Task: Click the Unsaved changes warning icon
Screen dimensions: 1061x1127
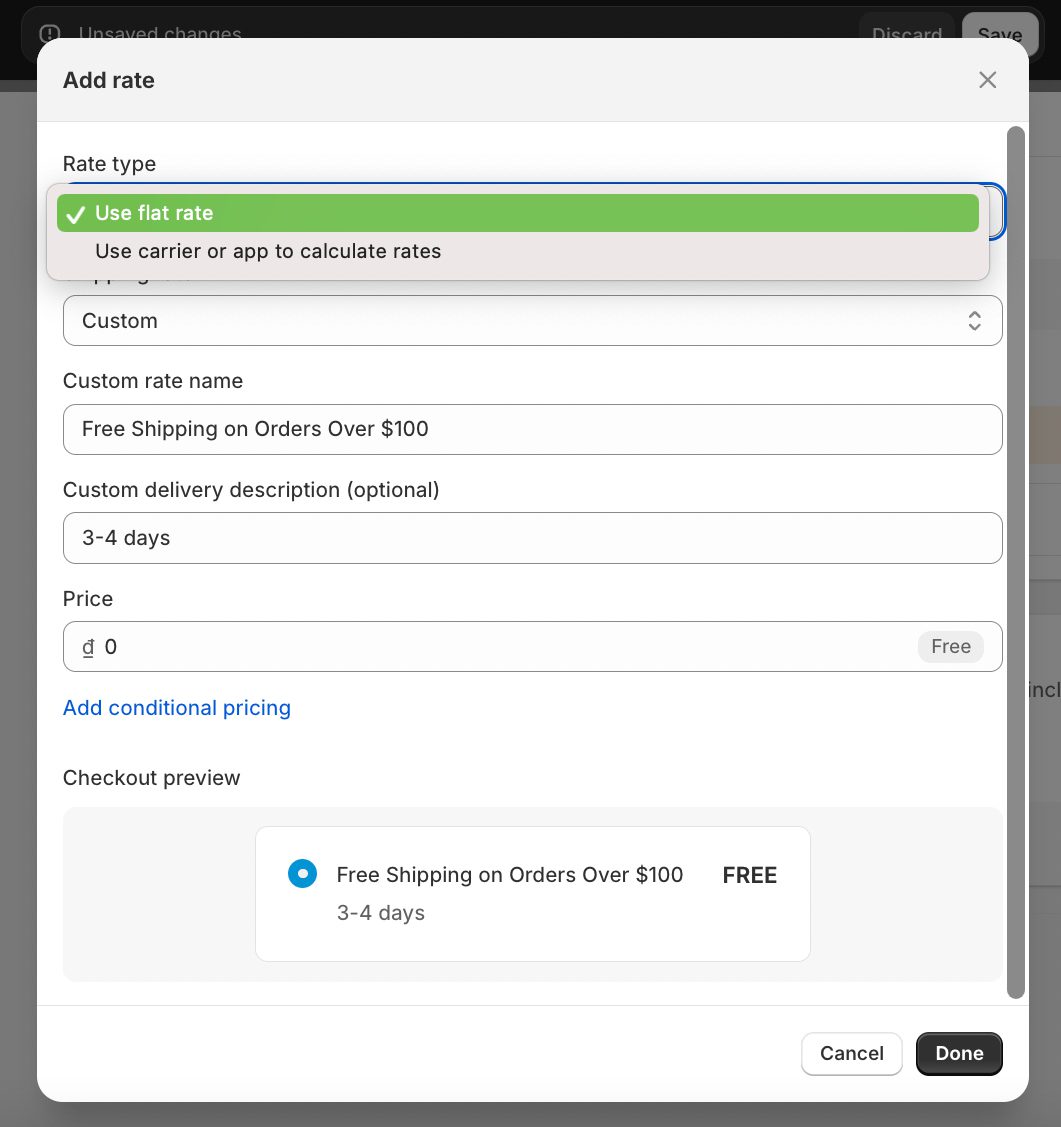Action: coord(50,34)
